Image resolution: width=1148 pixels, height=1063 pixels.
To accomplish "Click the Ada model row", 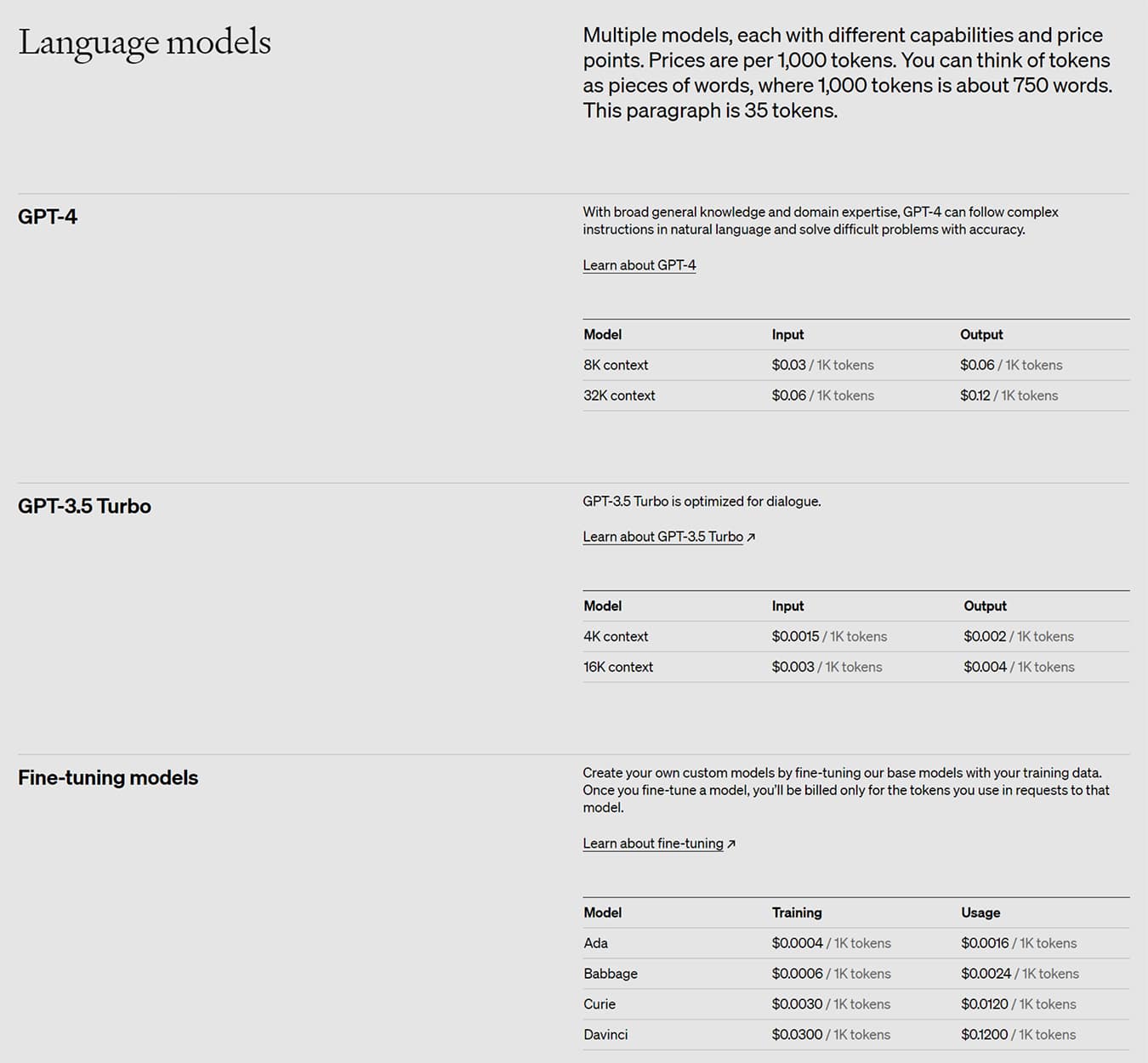I will pyautogui.click(x=596, y=943).
